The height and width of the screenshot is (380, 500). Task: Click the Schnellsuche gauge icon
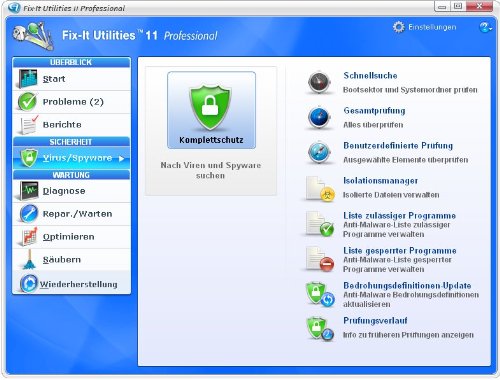click(319, 82)
